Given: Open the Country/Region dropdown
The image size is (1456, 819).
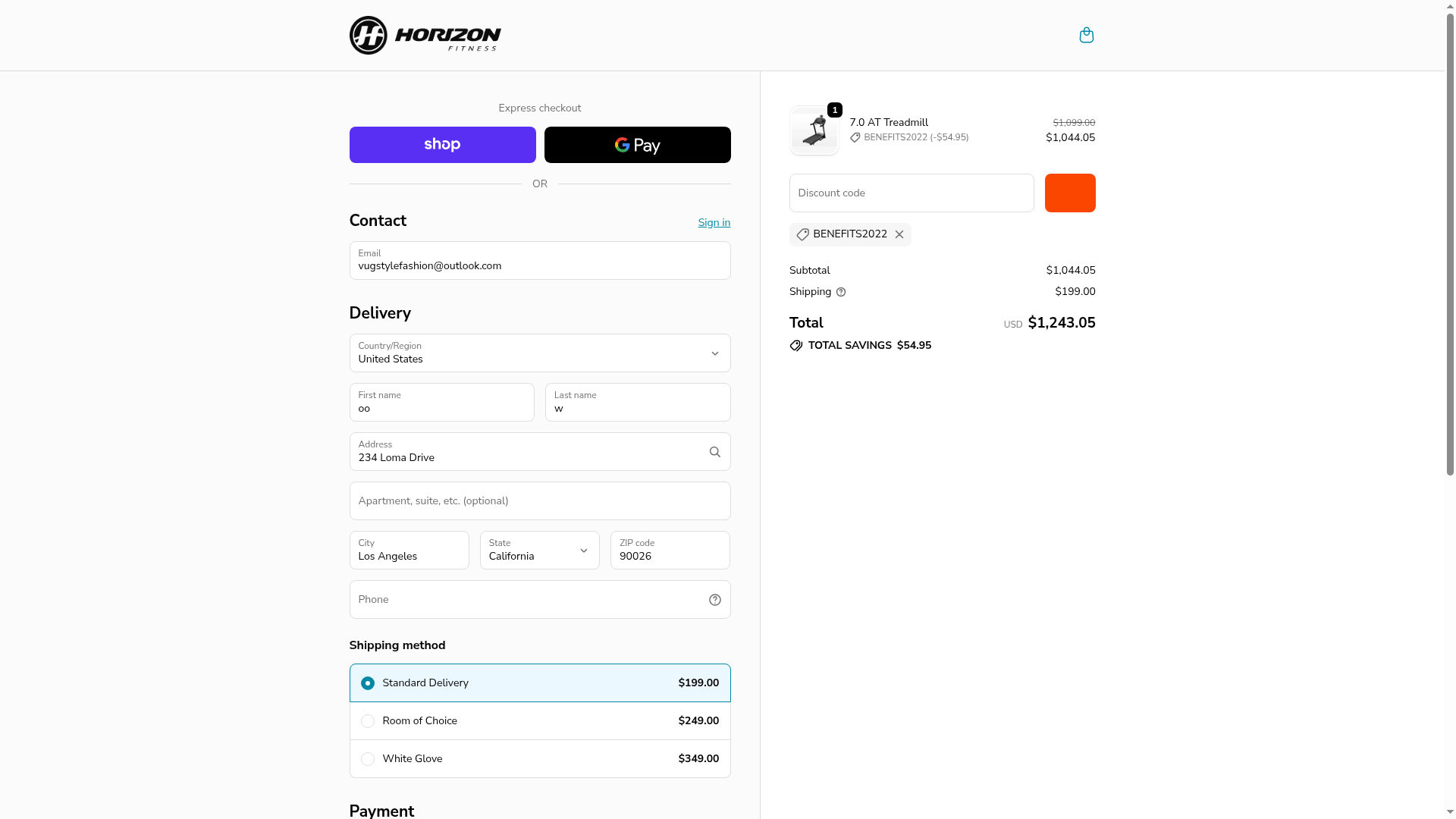Looking at the screenshot, I should click(x=539, y=353).
